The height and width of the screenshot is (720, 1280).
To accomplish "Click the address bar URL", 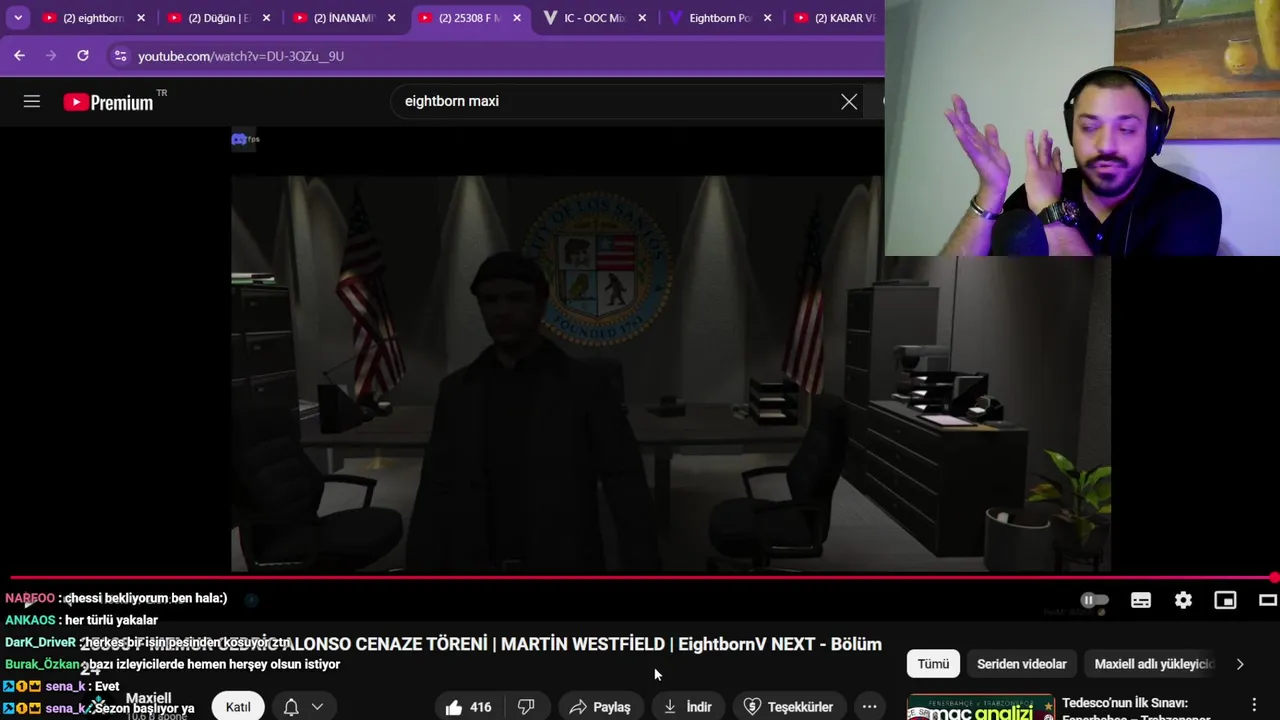I will (241, 56).
